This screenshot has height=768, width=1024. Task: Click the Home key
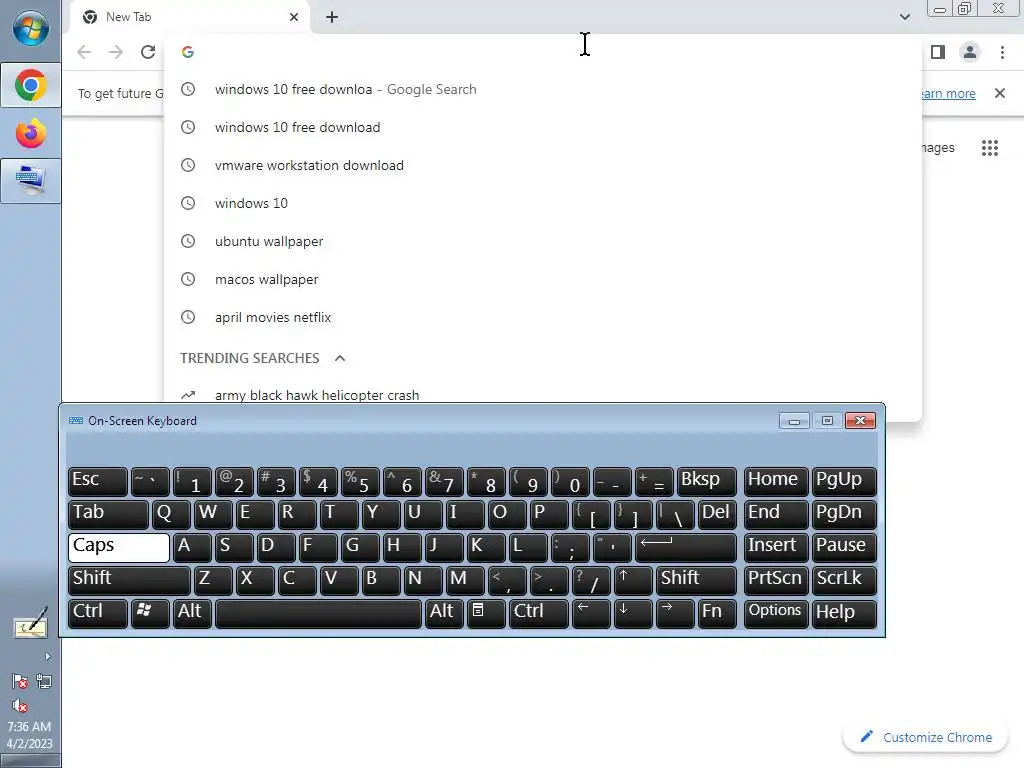[x=776, y=481]
